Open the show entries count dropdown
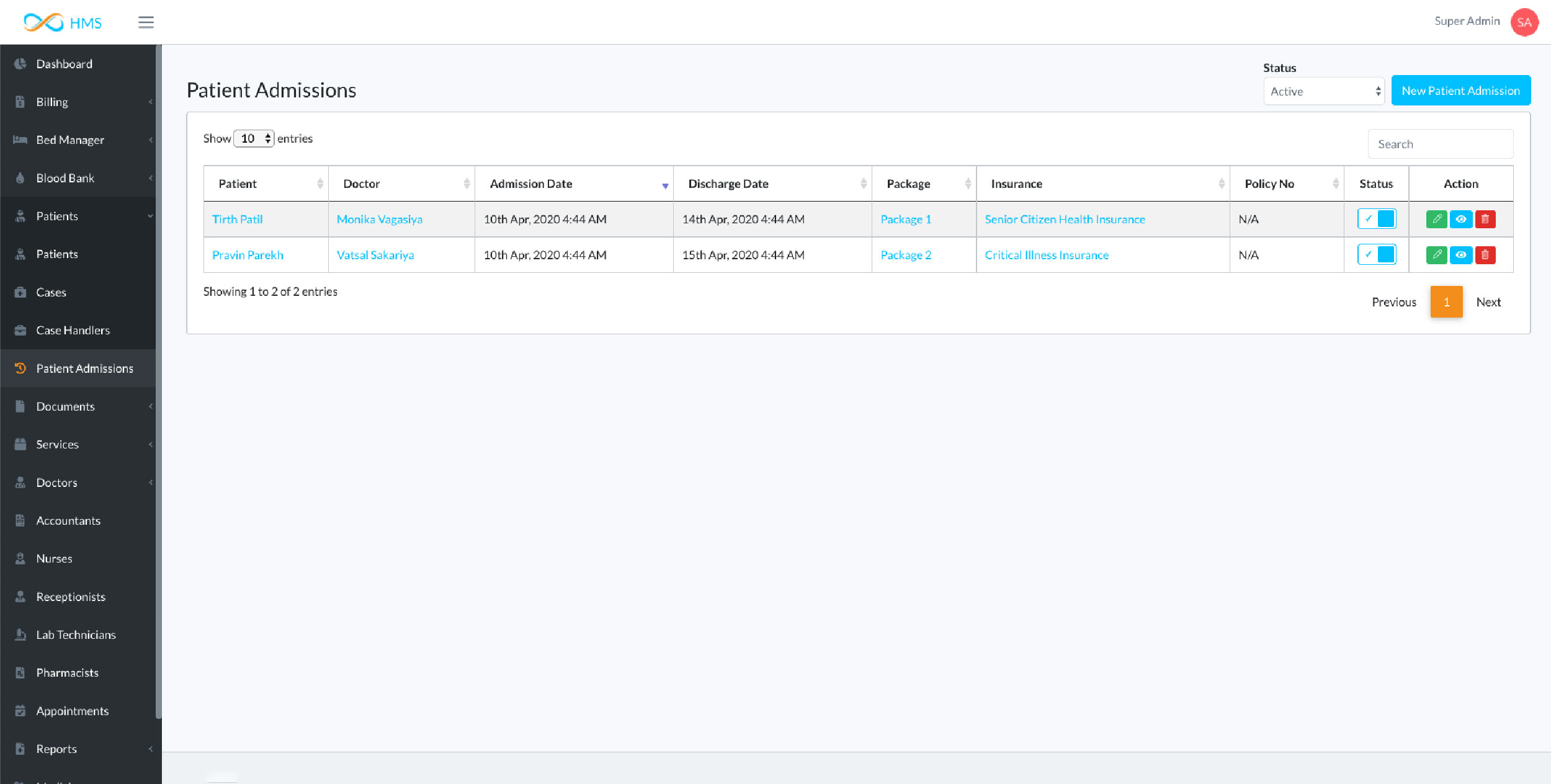 254,138
